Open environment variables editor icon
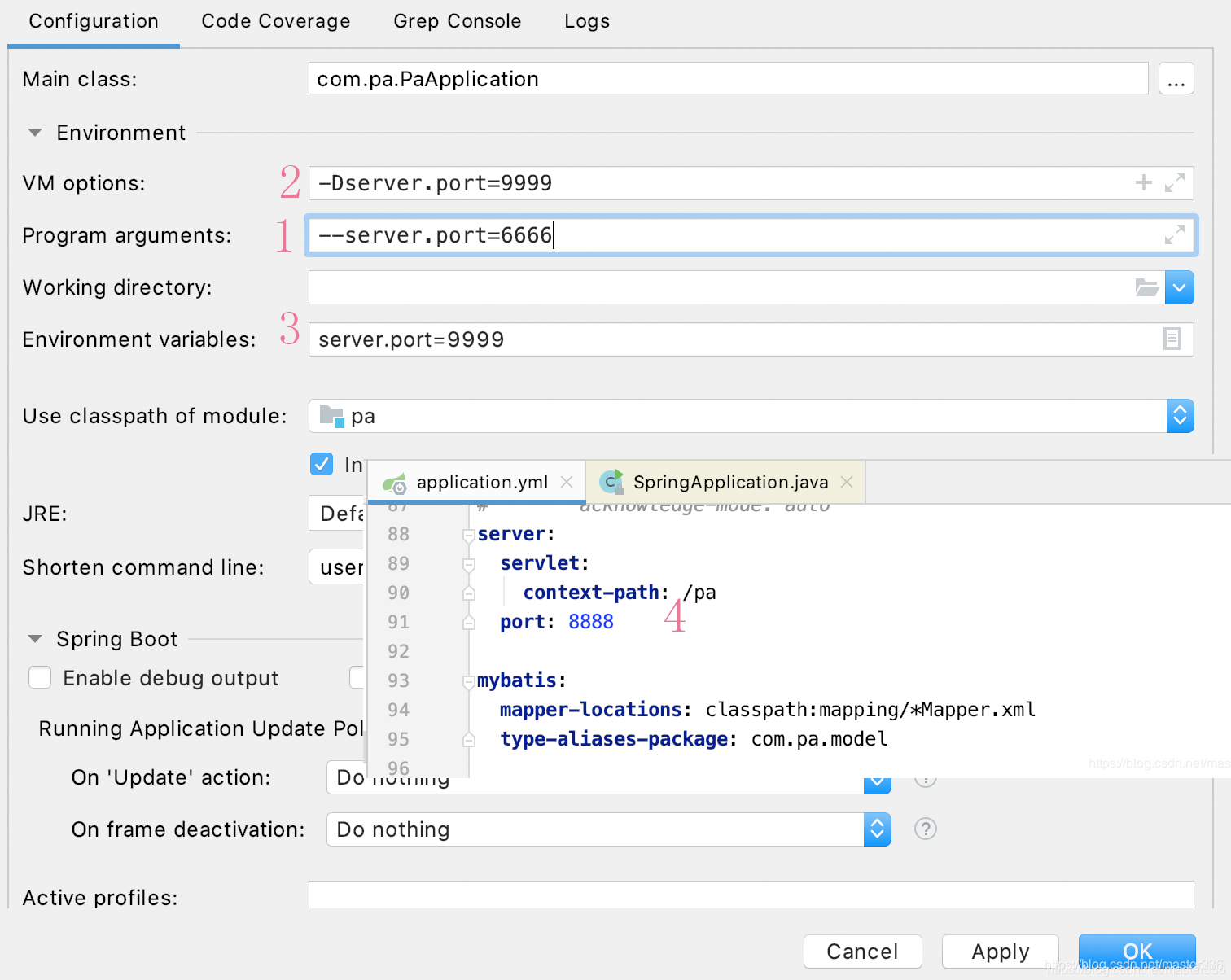The height and width of the screenshot is (980, 1231). (1172, 339)
